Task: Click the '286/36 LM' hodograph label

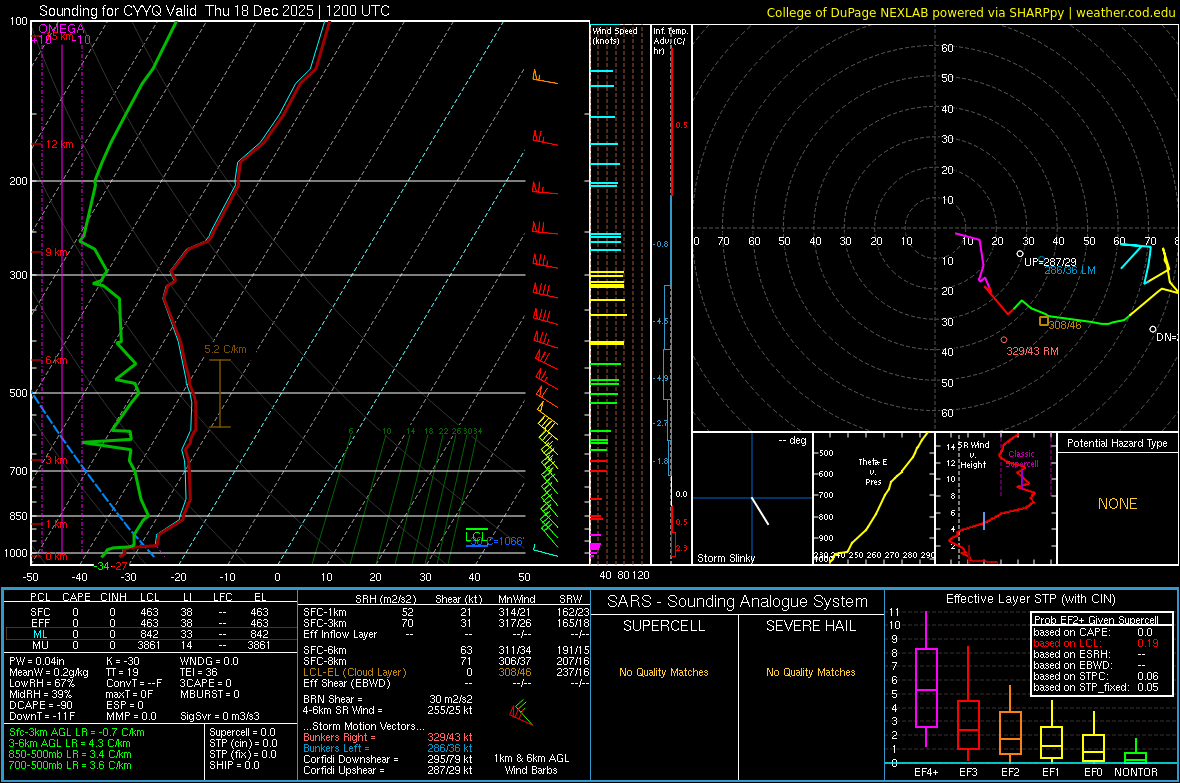Action: point(1069,270)
